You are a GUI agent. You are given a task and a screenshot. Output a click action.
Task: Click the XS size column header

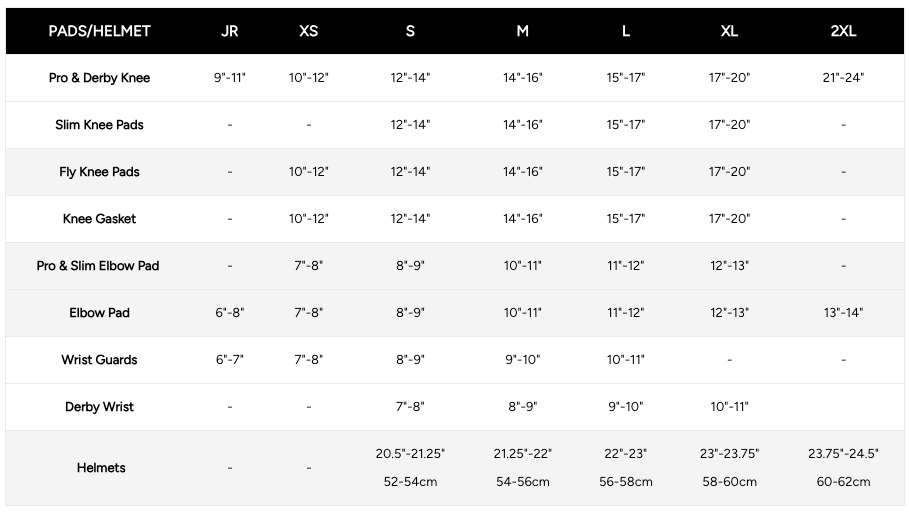pos(308,31)
